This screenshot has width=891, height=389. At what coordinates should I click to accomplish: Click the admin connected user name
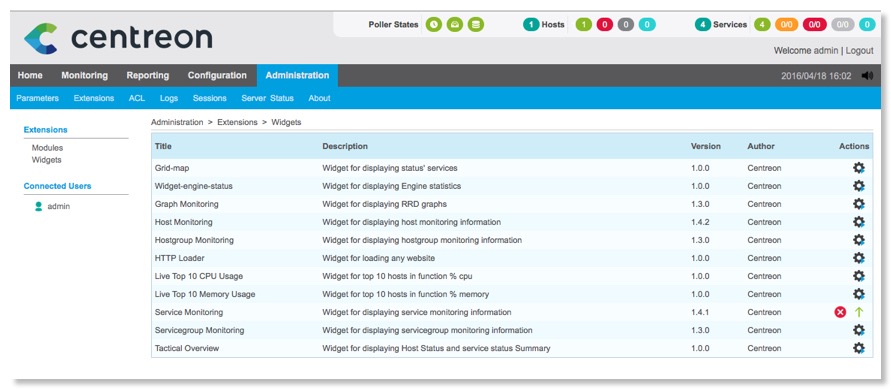[x=59, y=207]
